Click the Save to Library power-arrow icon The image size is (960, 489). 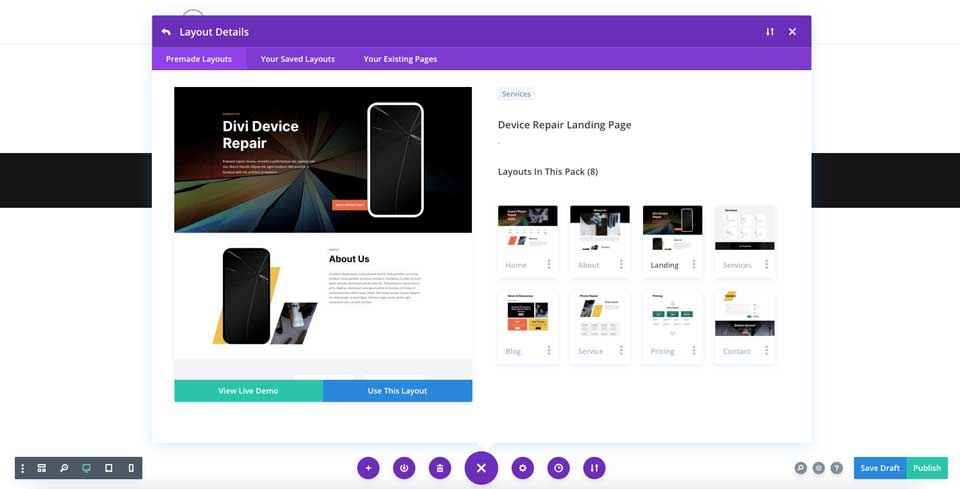[x=404, y=468]
